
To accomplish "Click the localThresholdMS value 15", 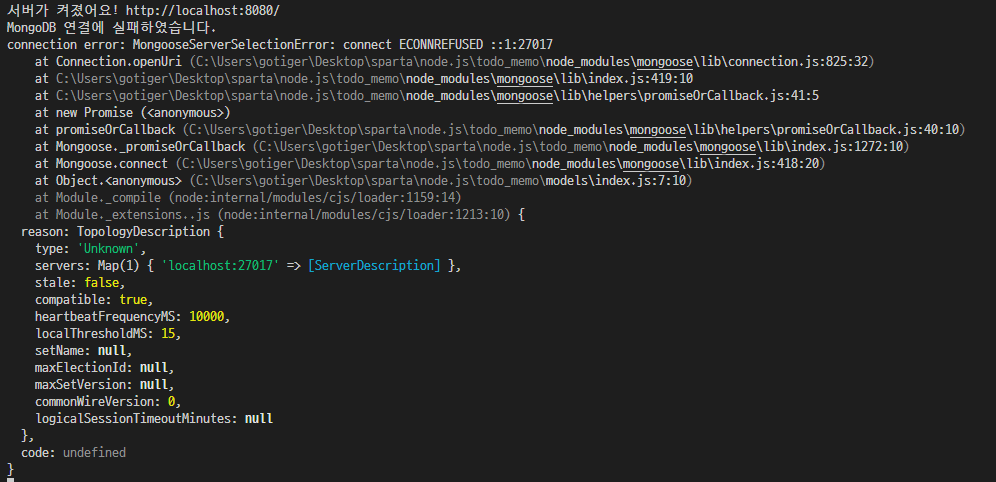I will tap(168, 333).
